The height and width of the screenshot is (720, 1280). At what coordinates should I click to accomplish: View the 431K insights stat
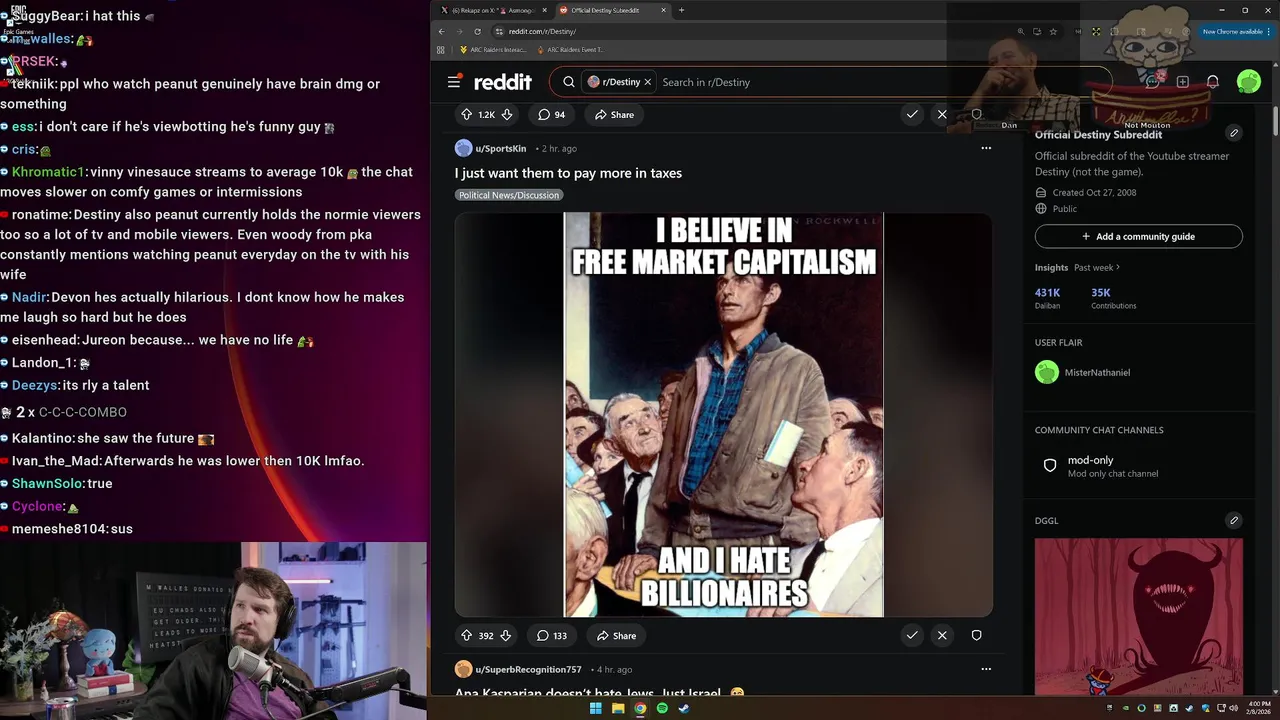click(1047, 298)
